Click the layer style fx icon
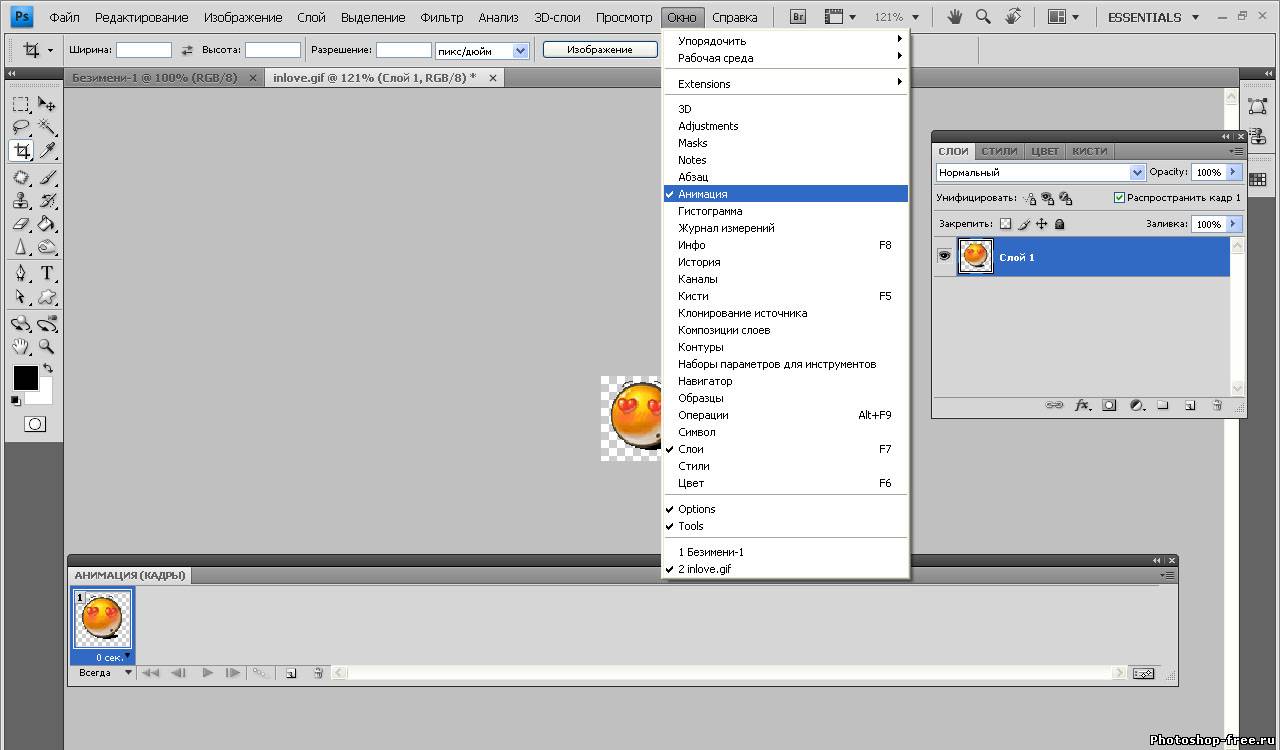 [x=1082, y=405]
